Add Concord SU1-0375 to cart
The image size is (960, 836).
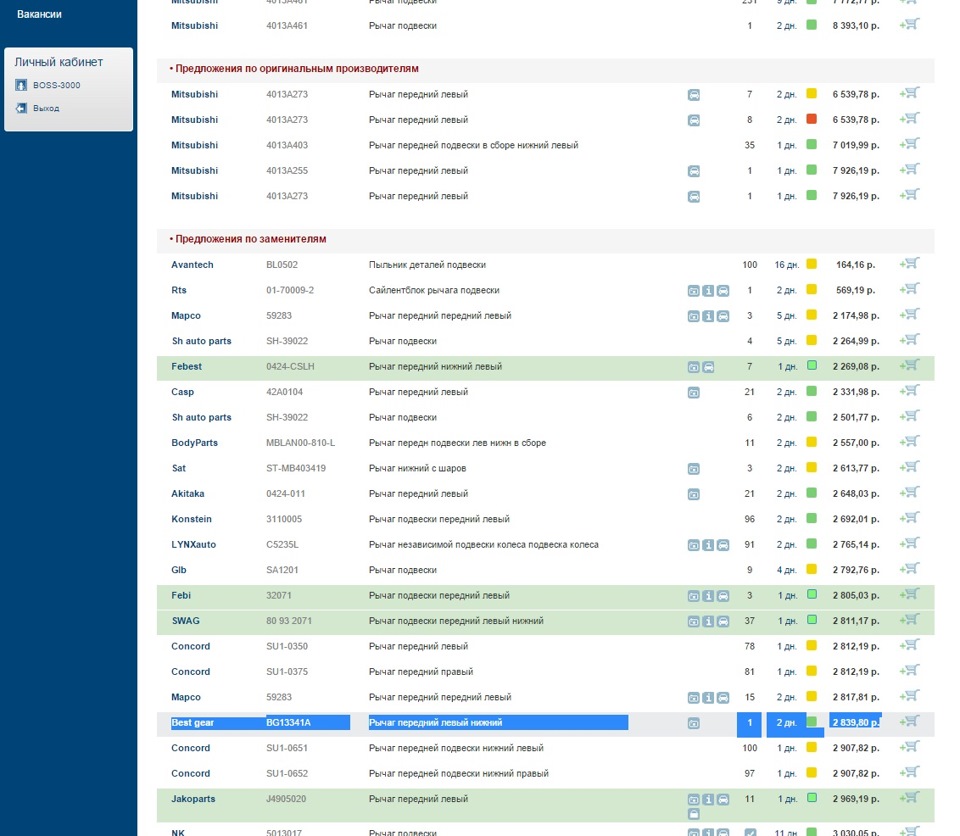click(x=910, y=671)
